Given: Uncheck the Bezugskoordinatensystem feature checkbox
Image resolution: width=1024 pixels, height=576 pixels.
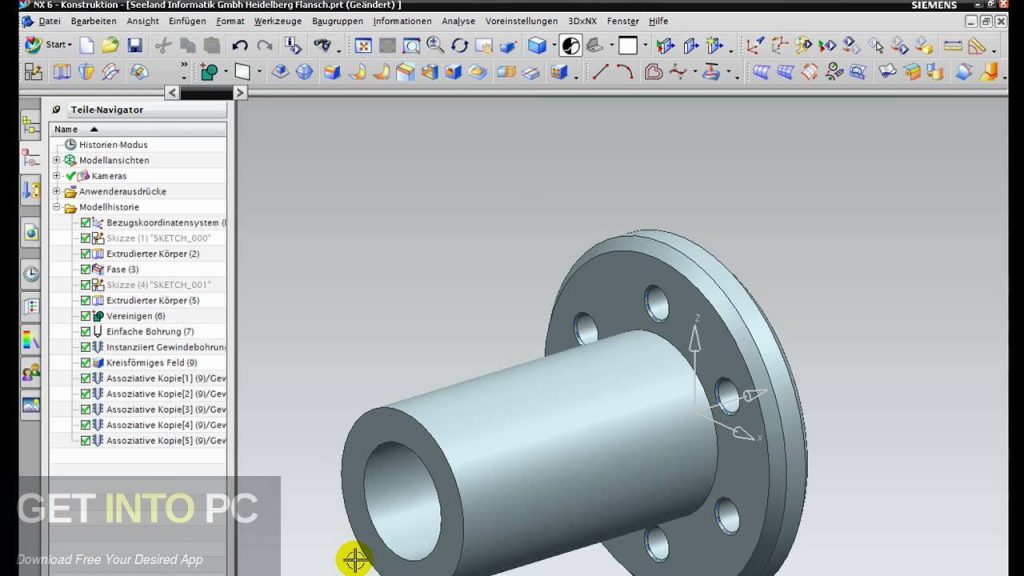Looking at the screenshot, I should tap(86, 223).
